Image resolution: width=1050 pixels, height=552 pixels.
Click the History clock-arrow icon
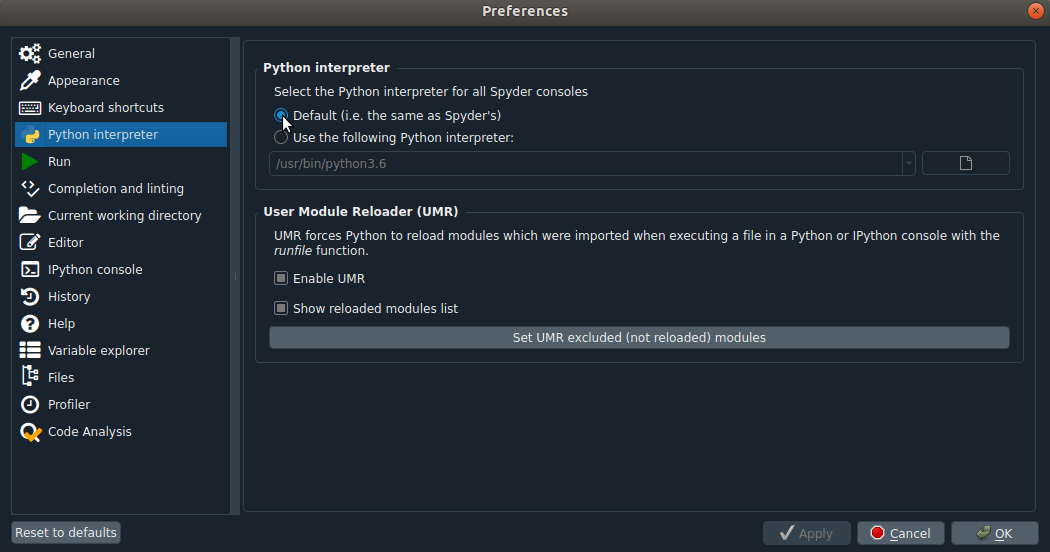point(30,296)
